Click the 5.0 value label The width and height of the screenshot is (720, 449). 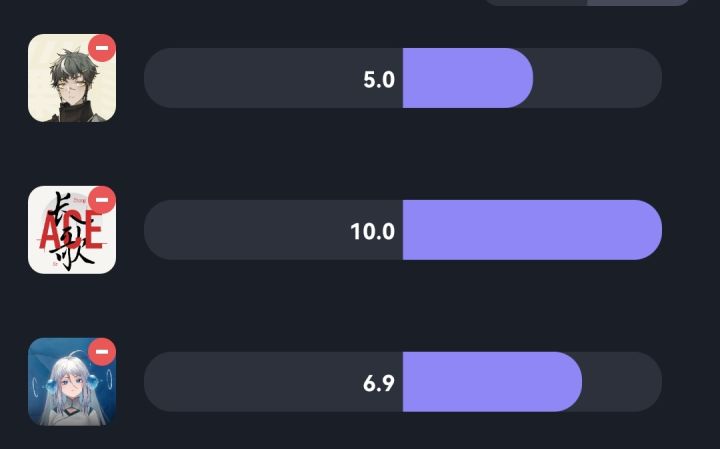(379, 79)
